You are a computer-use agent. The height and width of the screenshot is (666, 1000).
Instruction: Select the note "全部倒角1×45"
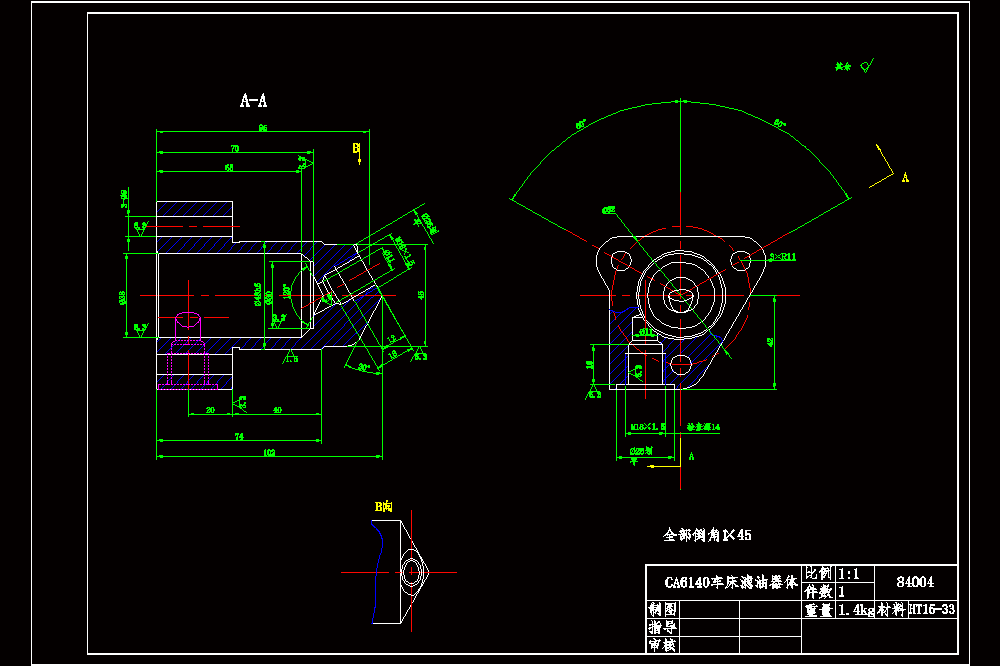point(707,535)
